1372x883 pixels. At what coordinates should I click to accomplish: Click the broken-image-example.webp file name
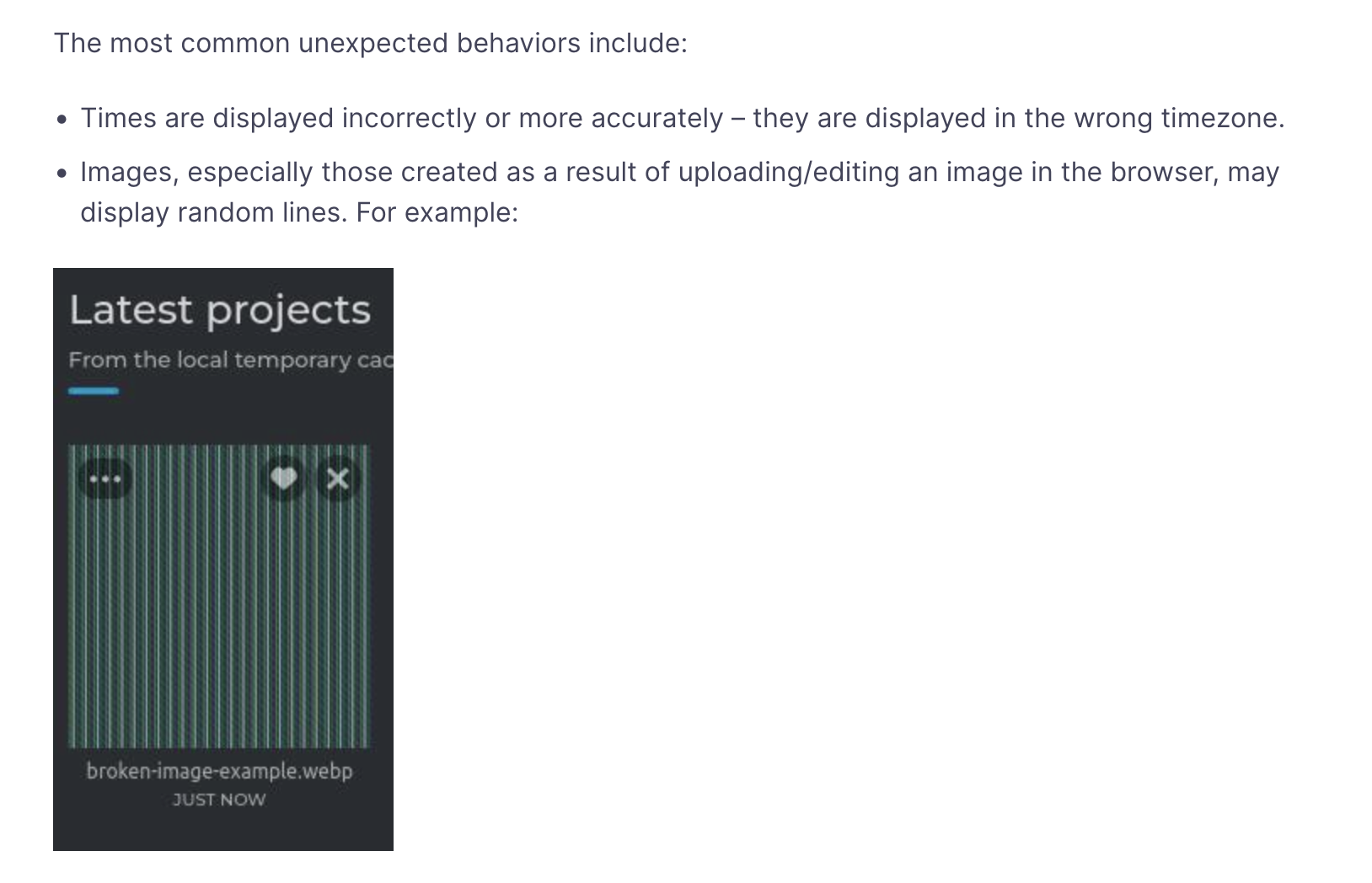click(x=219, y=771)
